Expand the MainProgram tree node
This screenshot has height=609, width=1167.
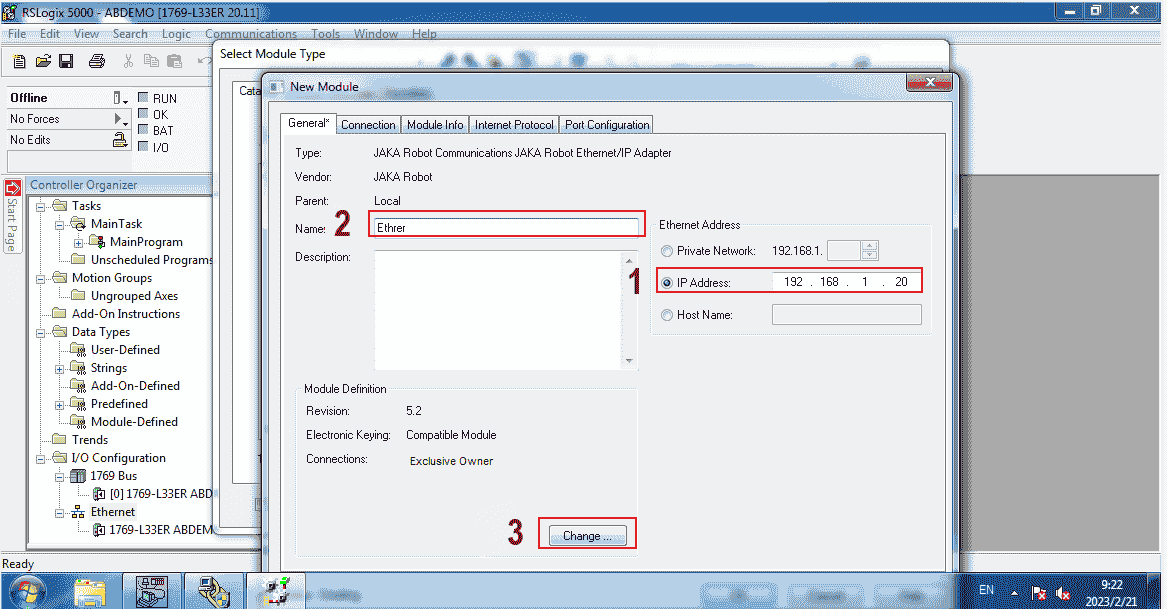click(78, 242)
